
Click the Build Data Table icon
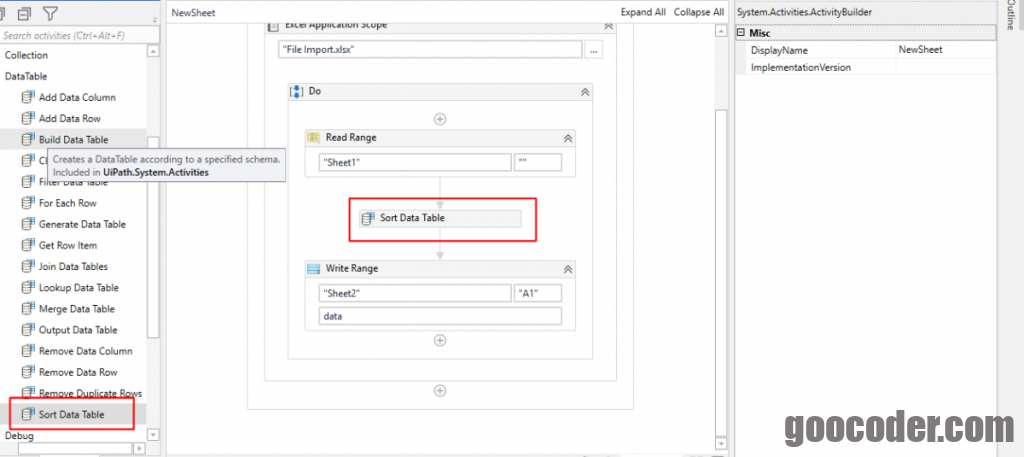(x=27, y=140)
